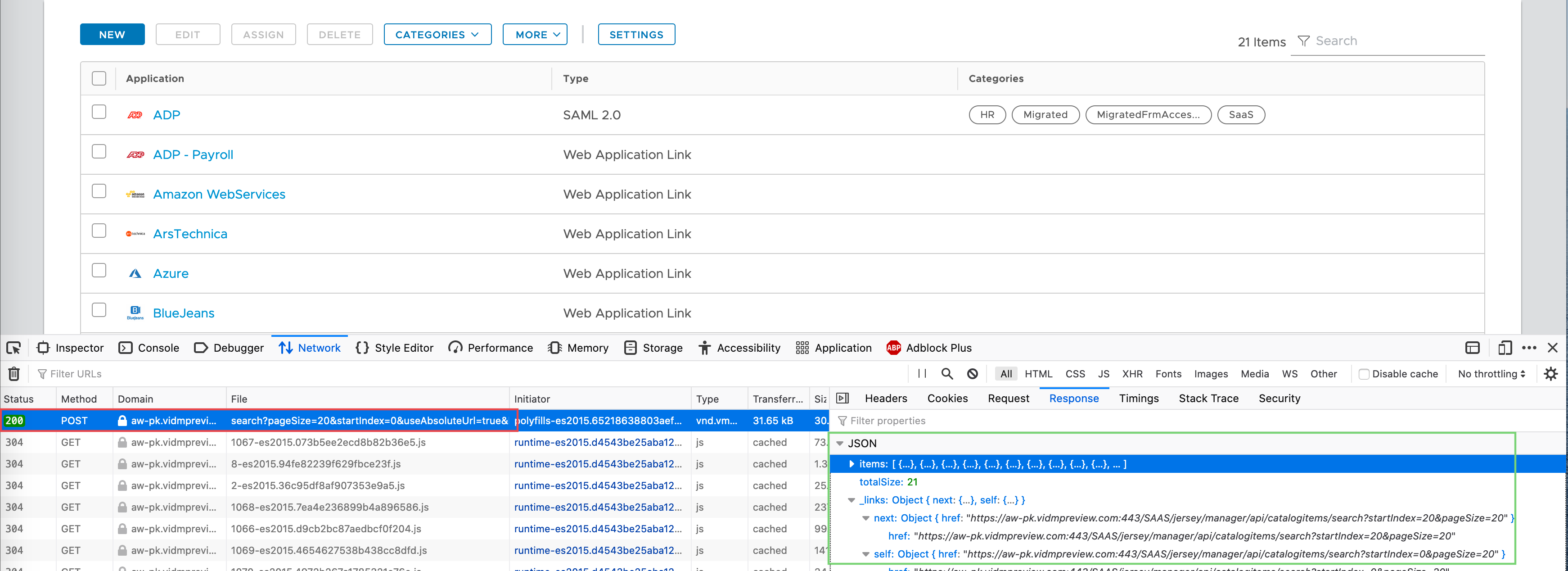Tick the select-all applications checkbox
1568x571 pixels.
point(99,78)
